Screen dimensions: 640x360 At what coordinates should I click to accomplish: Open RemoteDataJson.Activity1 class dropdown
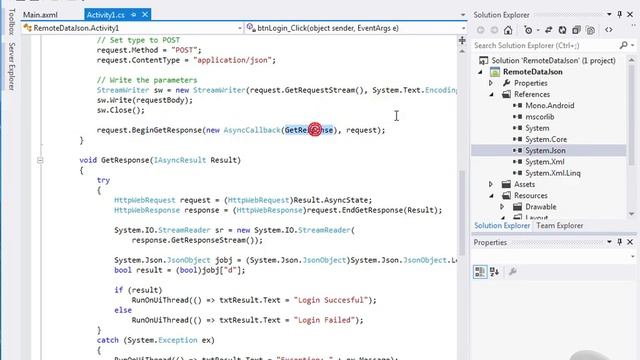tap(240, 28)
